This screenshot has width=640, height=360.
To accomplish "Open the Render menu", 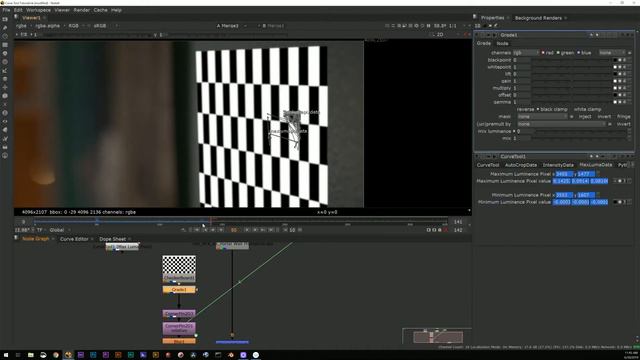I will (x=82, y=10).
